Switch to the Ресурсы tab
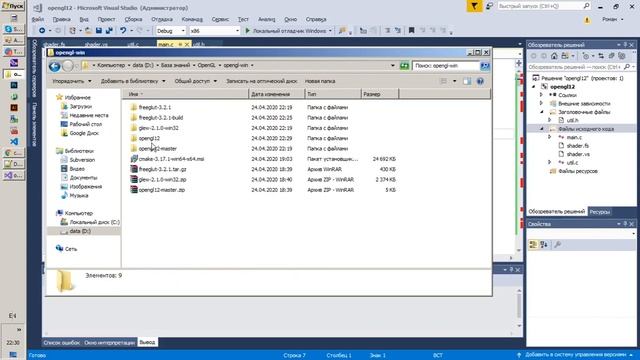 click(600, 211)
